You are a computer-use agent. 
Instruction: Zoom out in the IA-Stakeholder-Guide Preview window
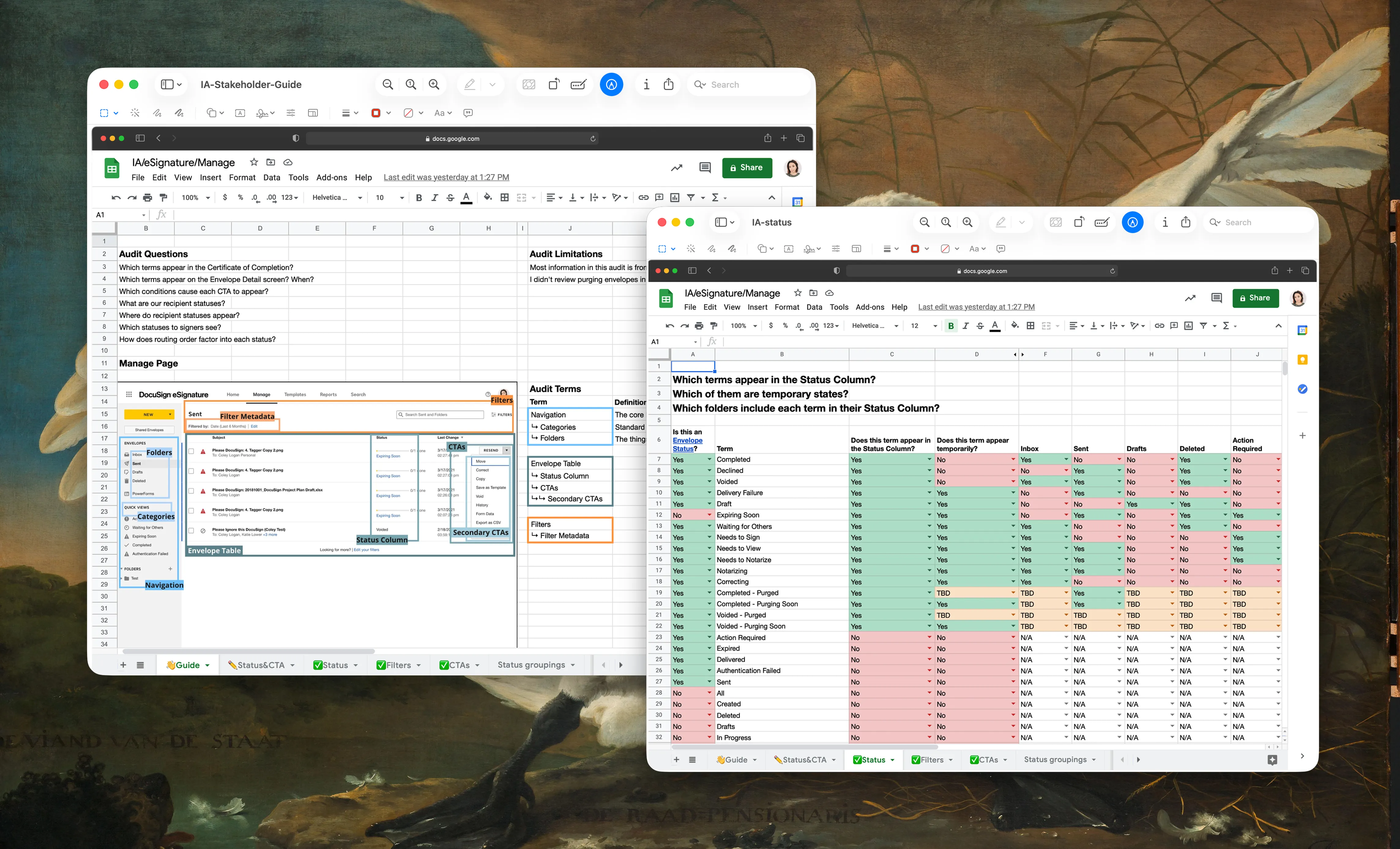click(x=388, y=85)
